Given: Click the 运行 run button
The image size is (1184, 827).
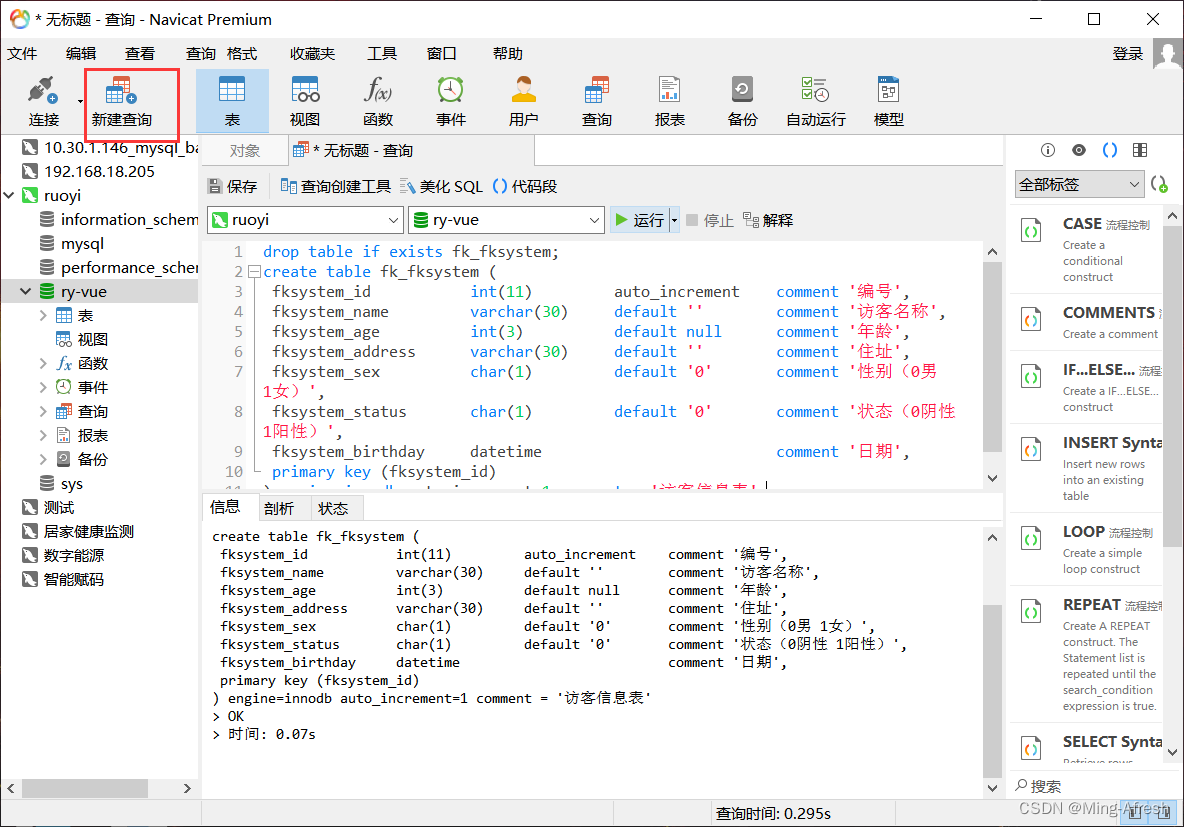Looking at the screenshot, I should click(638, 220).
